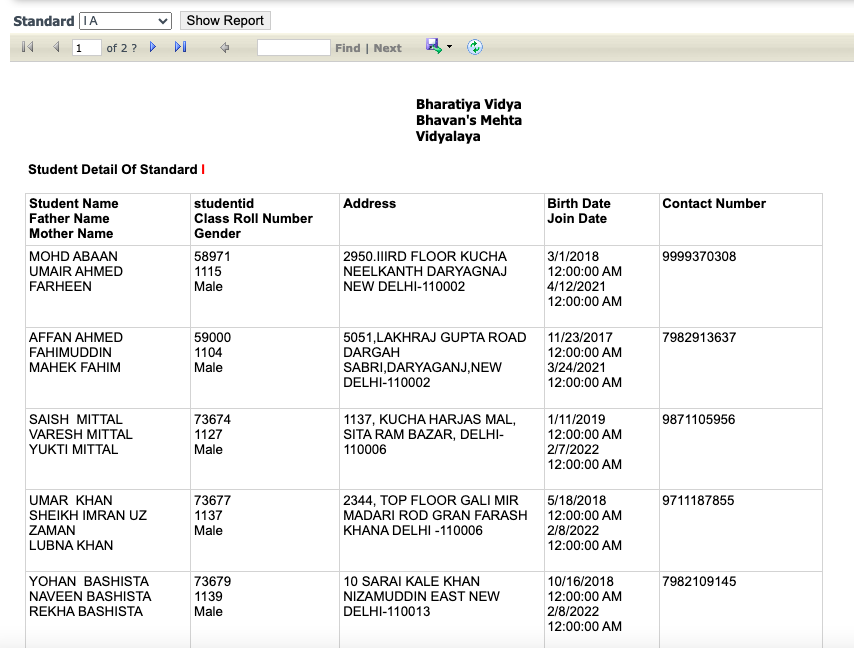Click the find text box
Viewport: 854px width, 648px height.
tap(294, 48)
